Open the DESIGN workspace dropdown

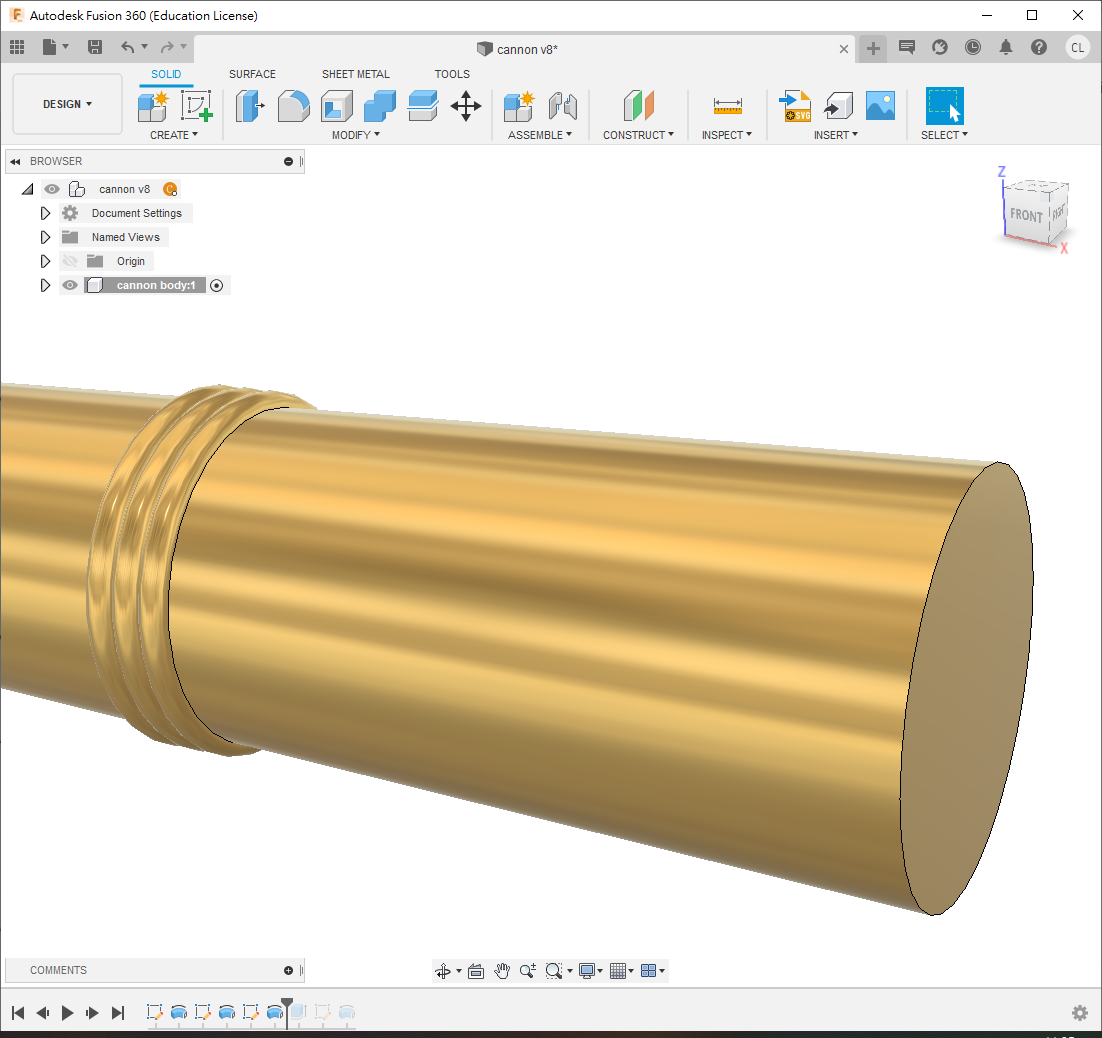coord(67,104)
